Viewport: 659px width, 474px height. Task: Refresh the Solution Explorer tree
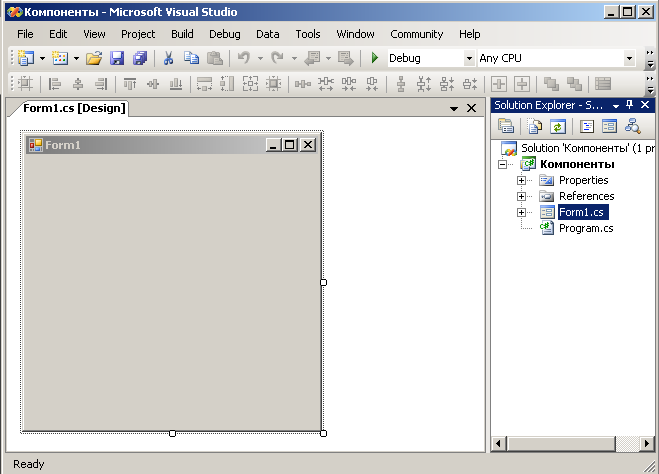[x=558, y=126]
